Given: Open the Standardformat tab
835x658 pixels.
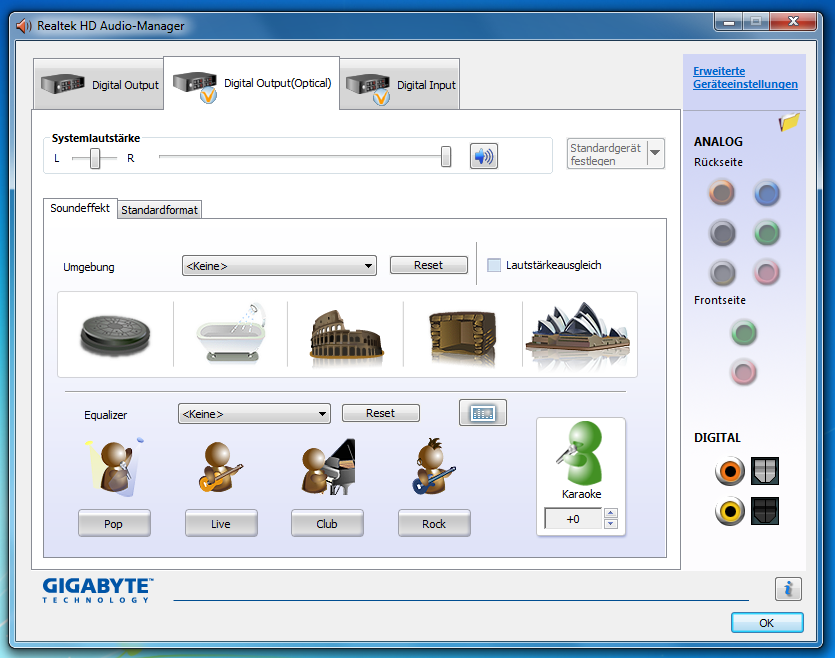Looking at the screenshot, I should [x=159, y=210].
